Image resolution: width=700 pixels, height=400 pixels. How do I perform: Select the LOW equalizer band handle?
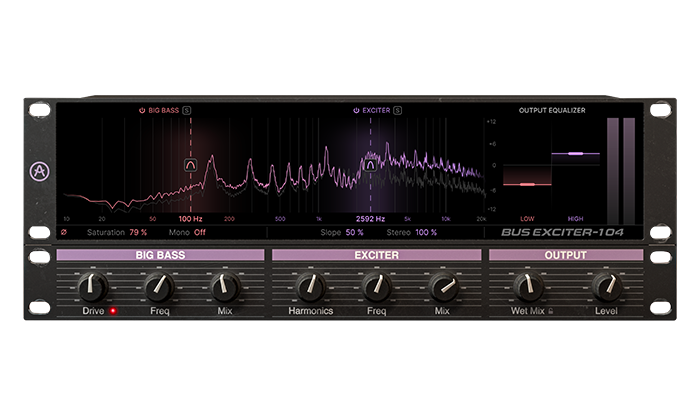[x=527, y=184]
